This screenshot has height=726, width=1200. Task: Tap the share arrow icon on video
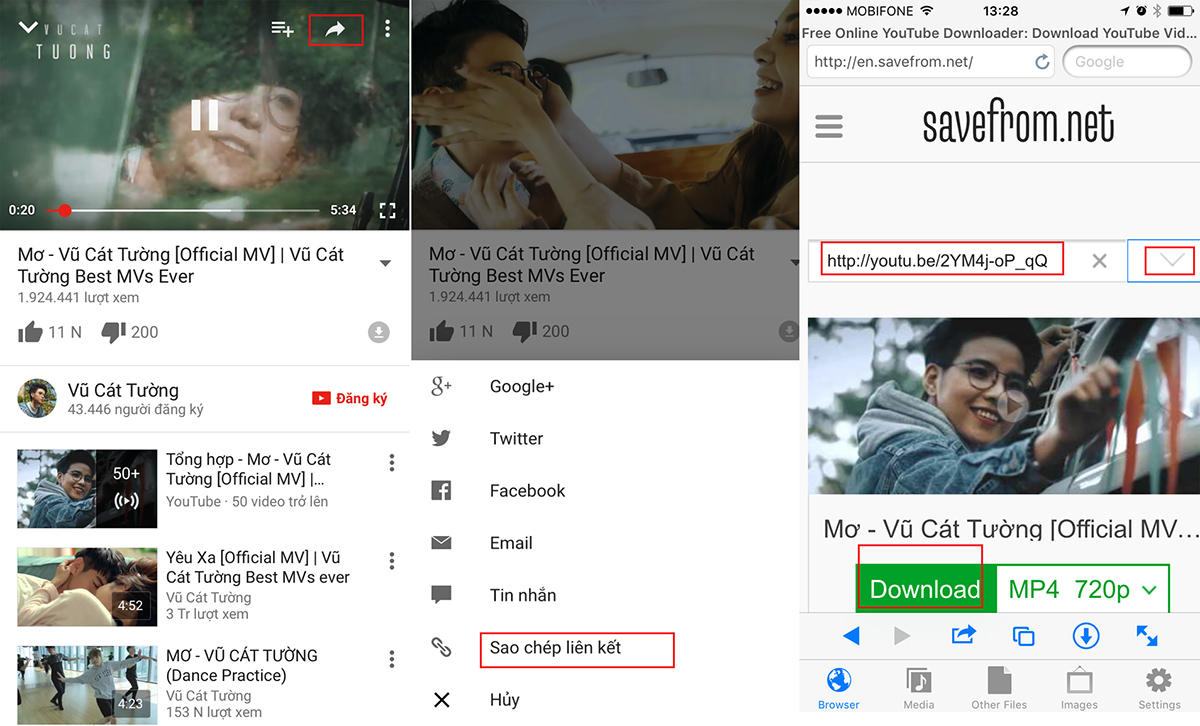[x=335, y=29]
